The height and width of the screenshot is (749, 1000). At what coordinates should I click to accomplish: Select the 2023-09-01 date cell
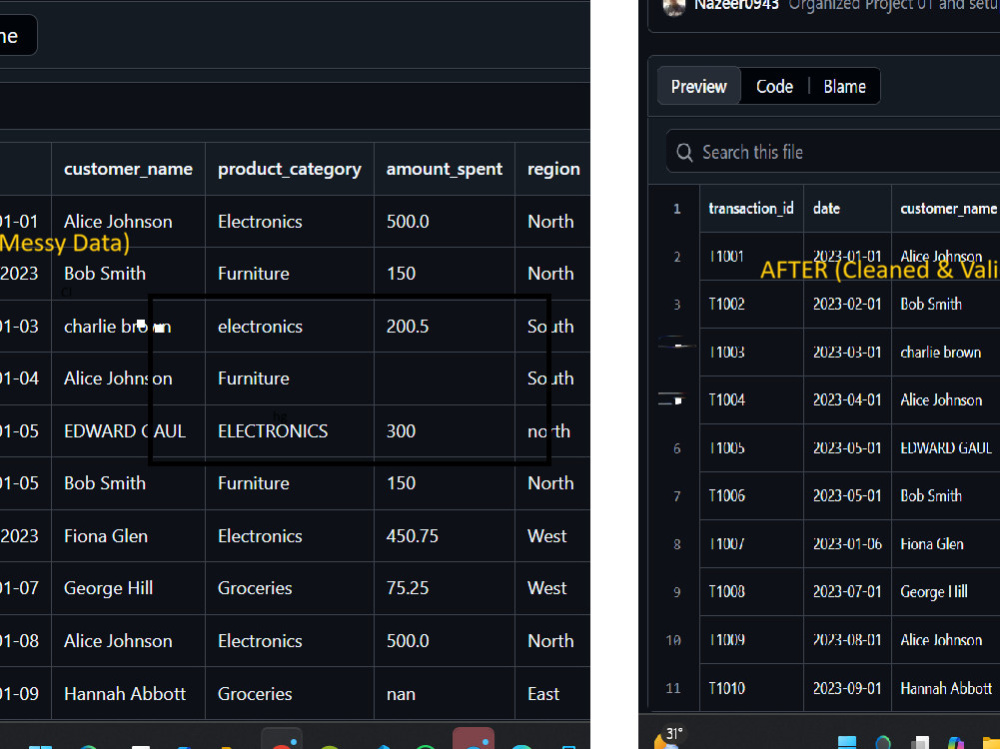point(847,688)
